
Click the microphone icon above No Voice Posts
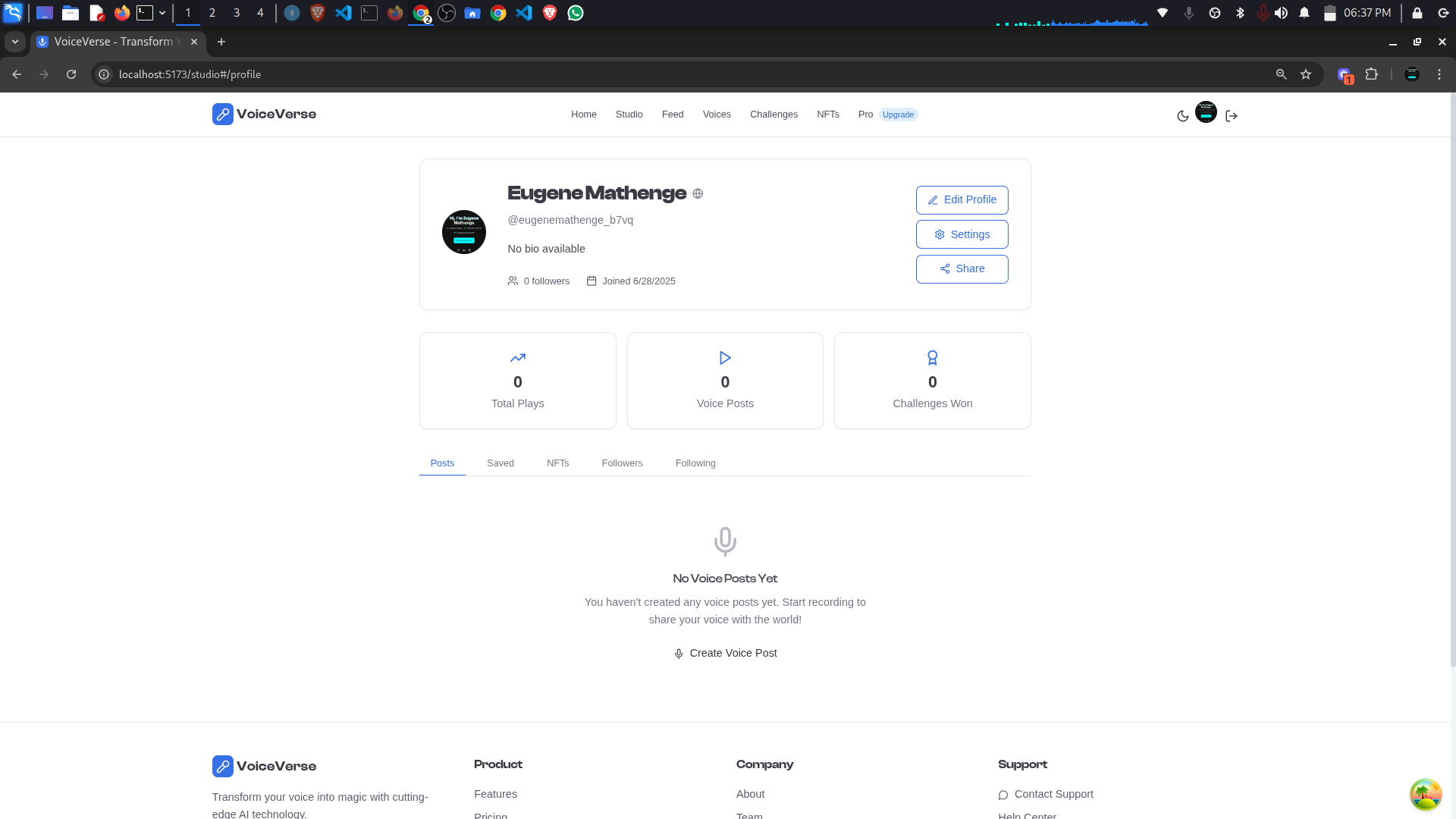coord(725,541)
